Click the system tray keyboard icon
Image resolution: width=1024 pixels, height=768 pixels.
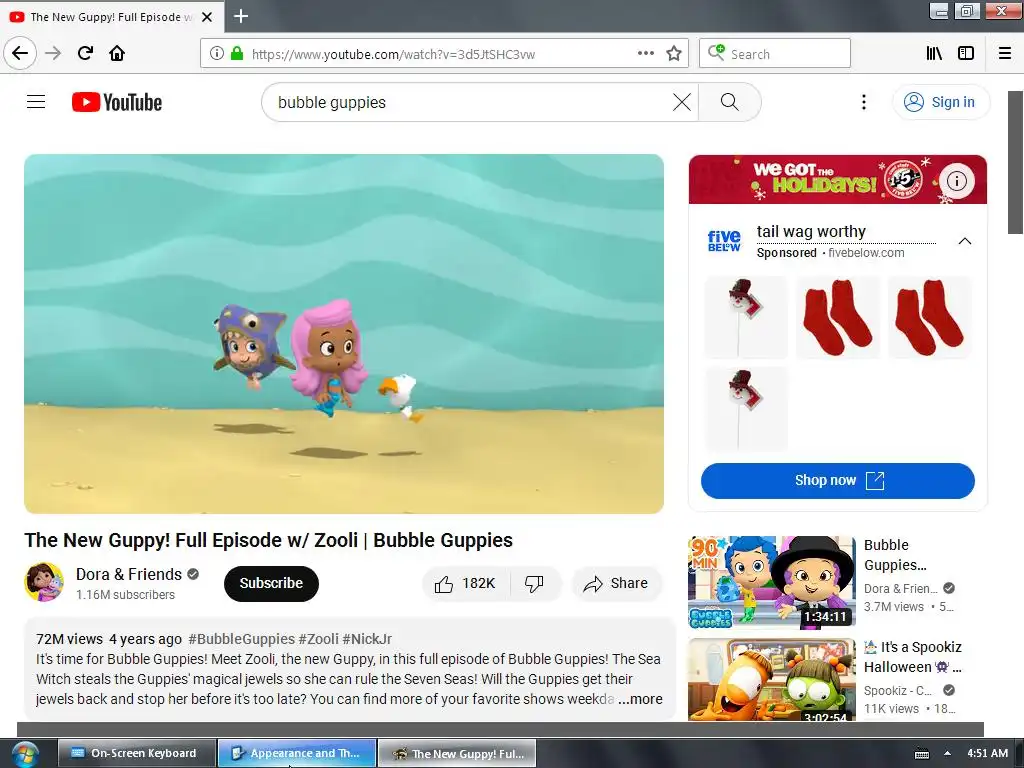pyautogui.click(x=921, y=754)
